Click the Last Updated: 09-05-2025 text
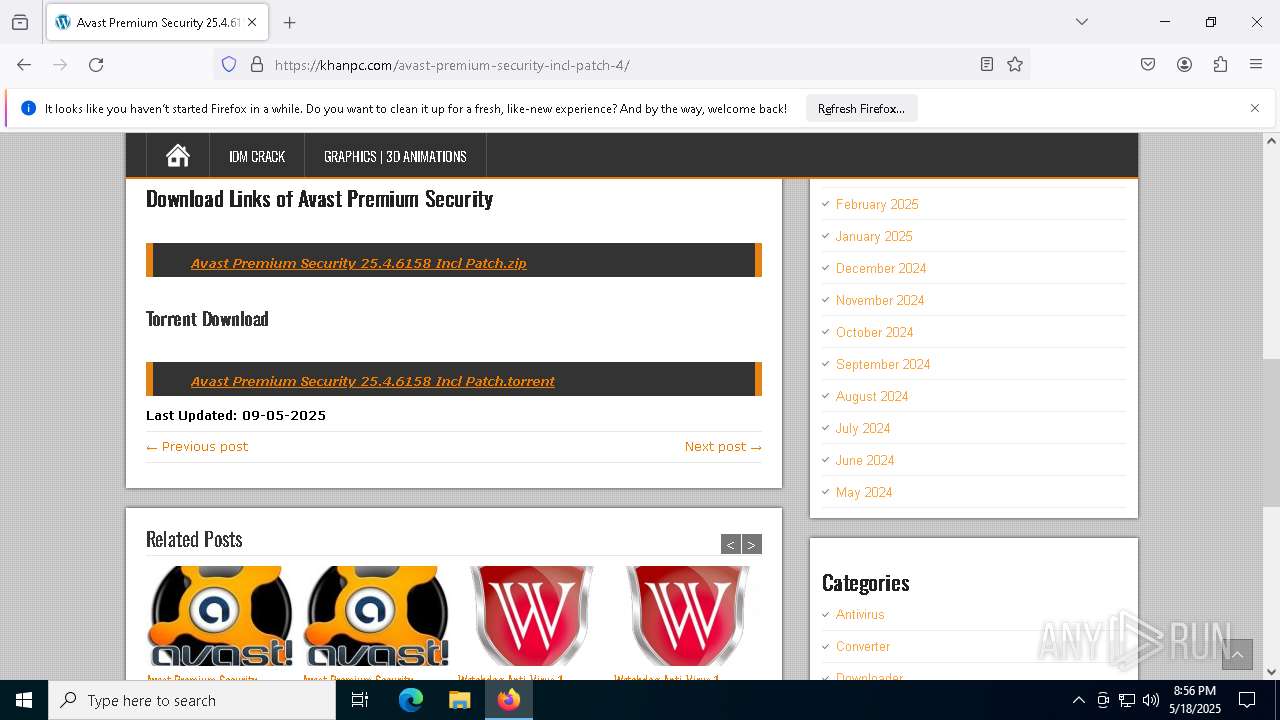The image size is (1280, 720). tap(236, 415)
